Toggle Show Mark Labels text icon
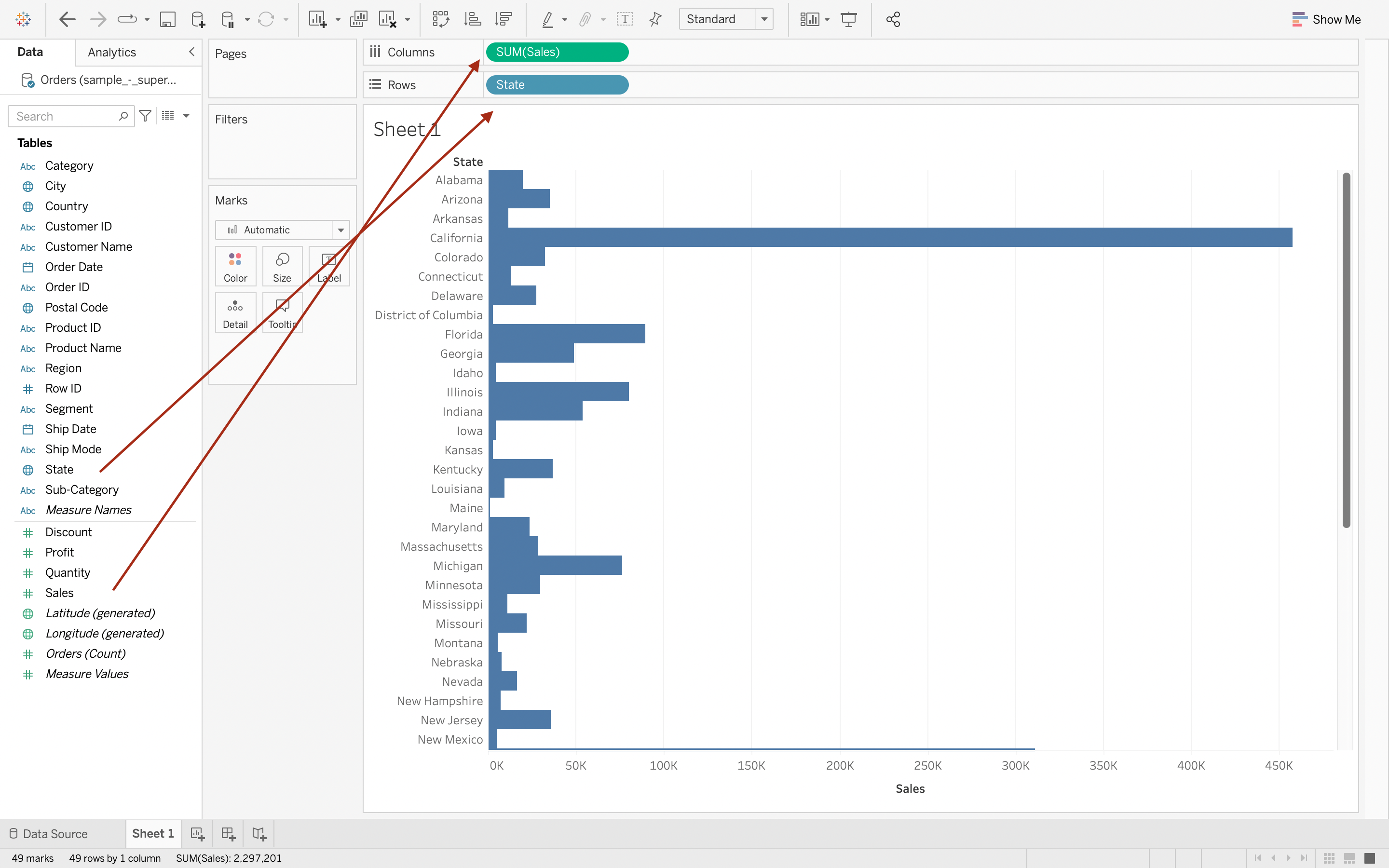The width and height of the screenshot is (1389, 868). [625, 19]
